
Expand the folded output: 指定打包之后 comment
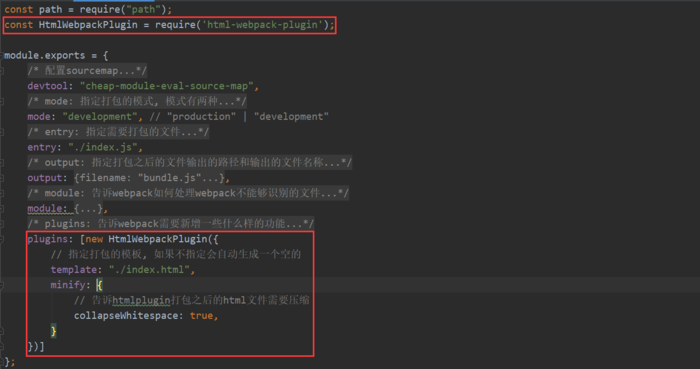coord(190,162)
